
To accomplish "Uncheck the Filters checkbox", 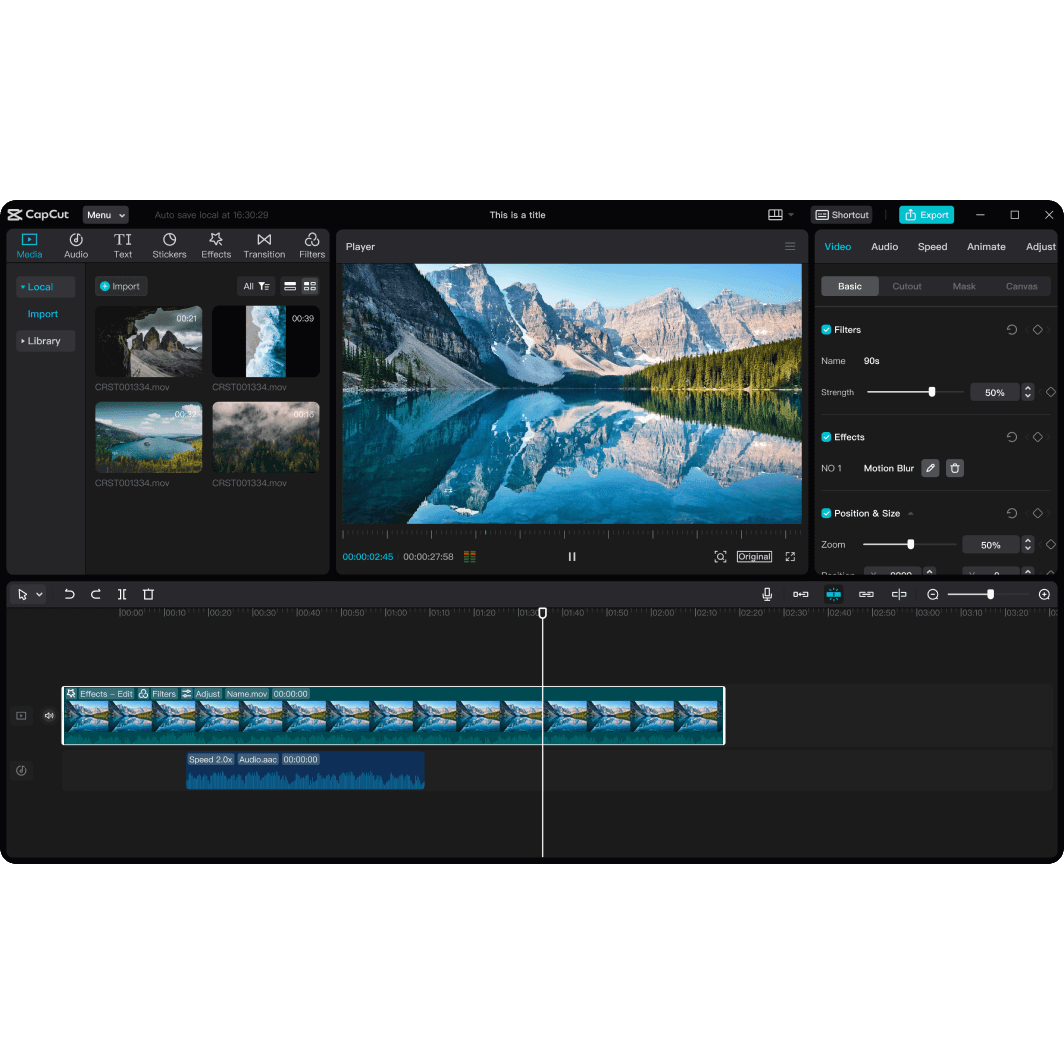I will (x=826, y=330).
